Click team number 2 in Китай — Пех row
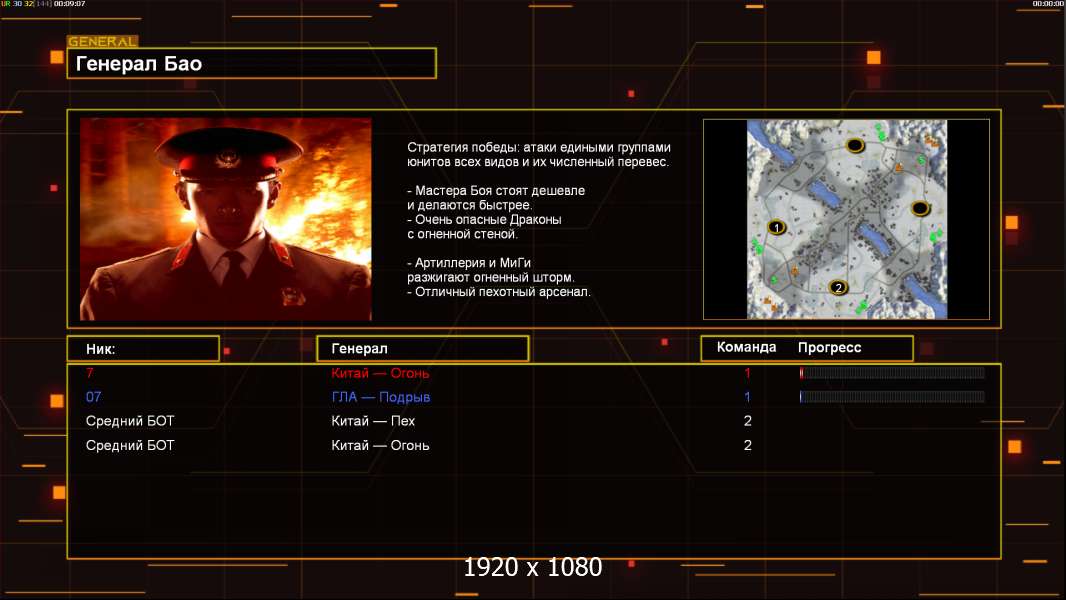The image size is (1066, 600). [x=748, y=421]
